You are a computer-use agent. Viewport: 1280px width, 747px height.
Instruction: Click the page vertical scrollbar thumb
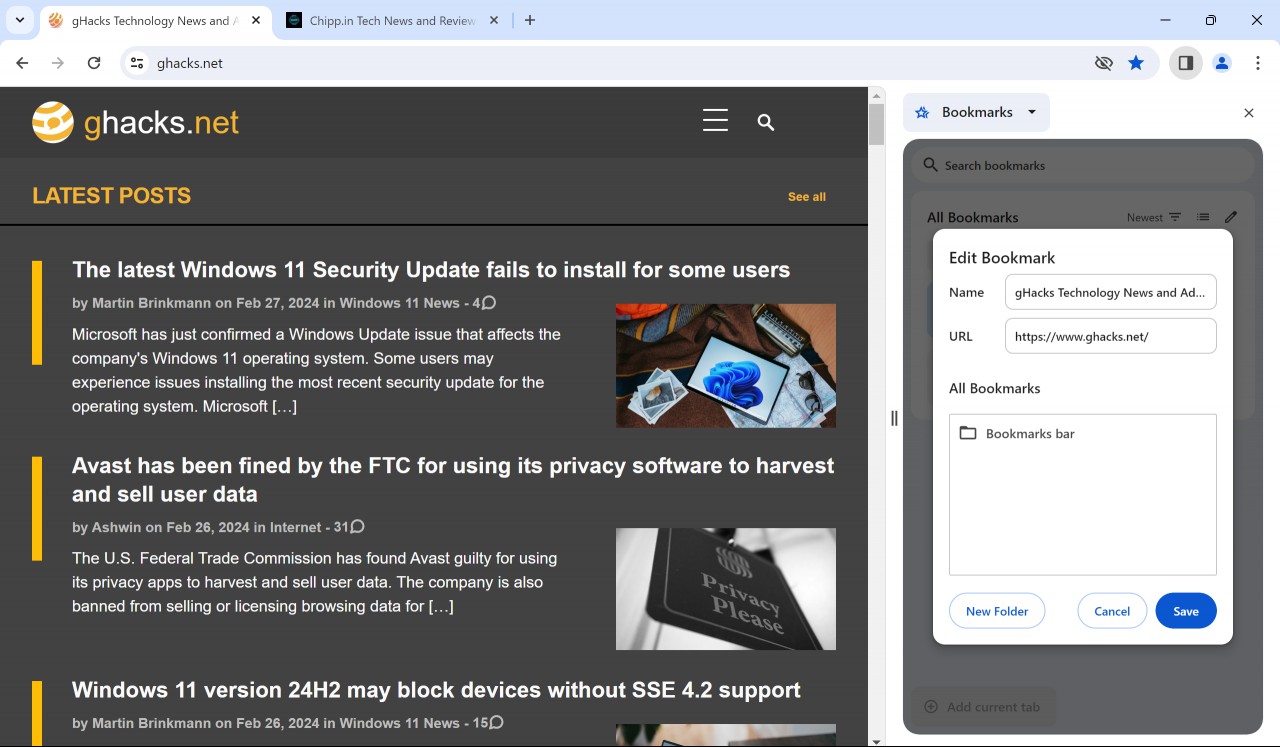point(876,125)
